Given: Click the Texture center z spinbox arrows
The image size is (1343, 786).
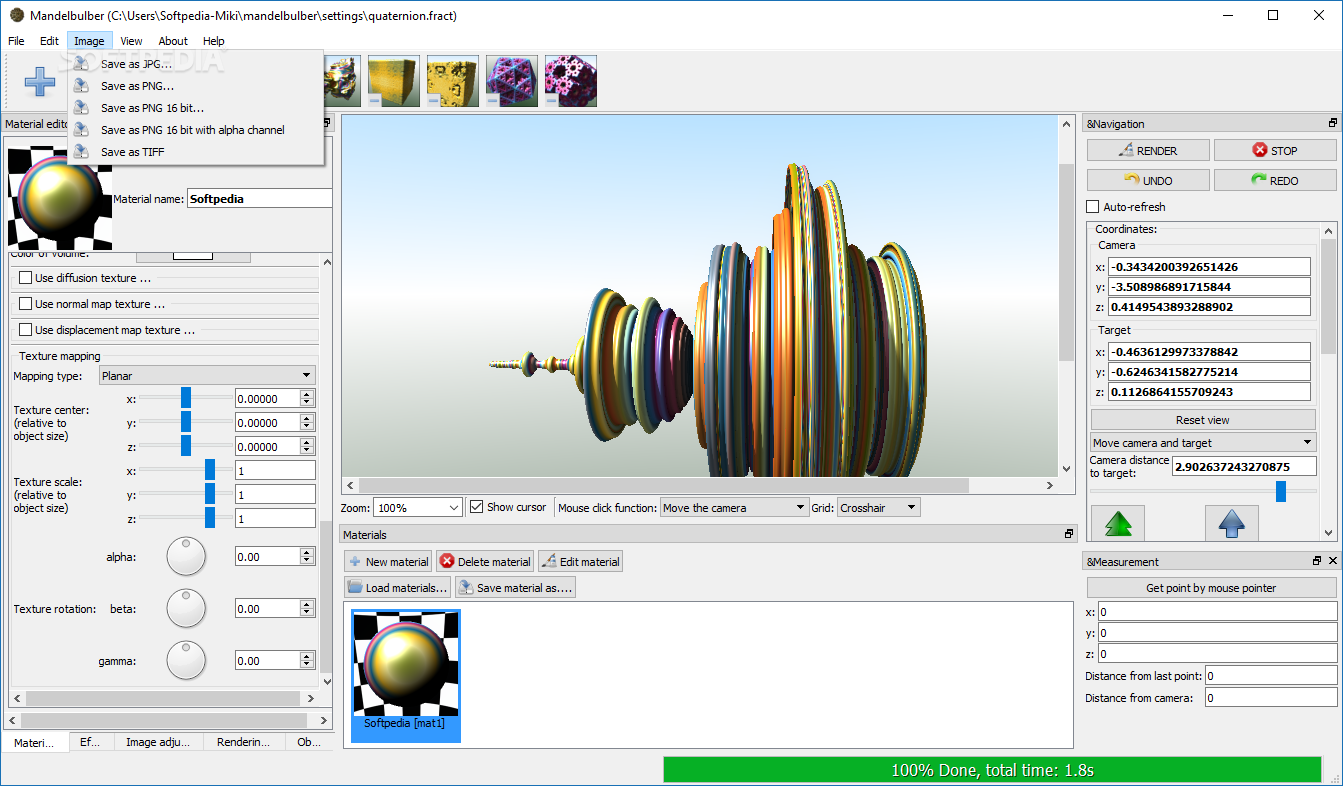Looking at the screenshot, I should tap(306, 446).
